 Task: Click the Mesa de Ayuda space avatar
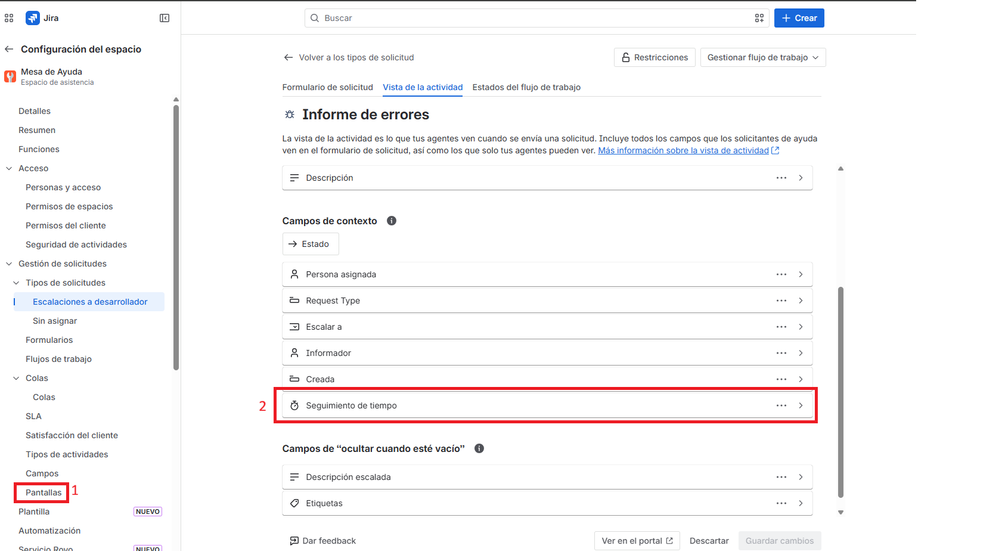(10, 76)
